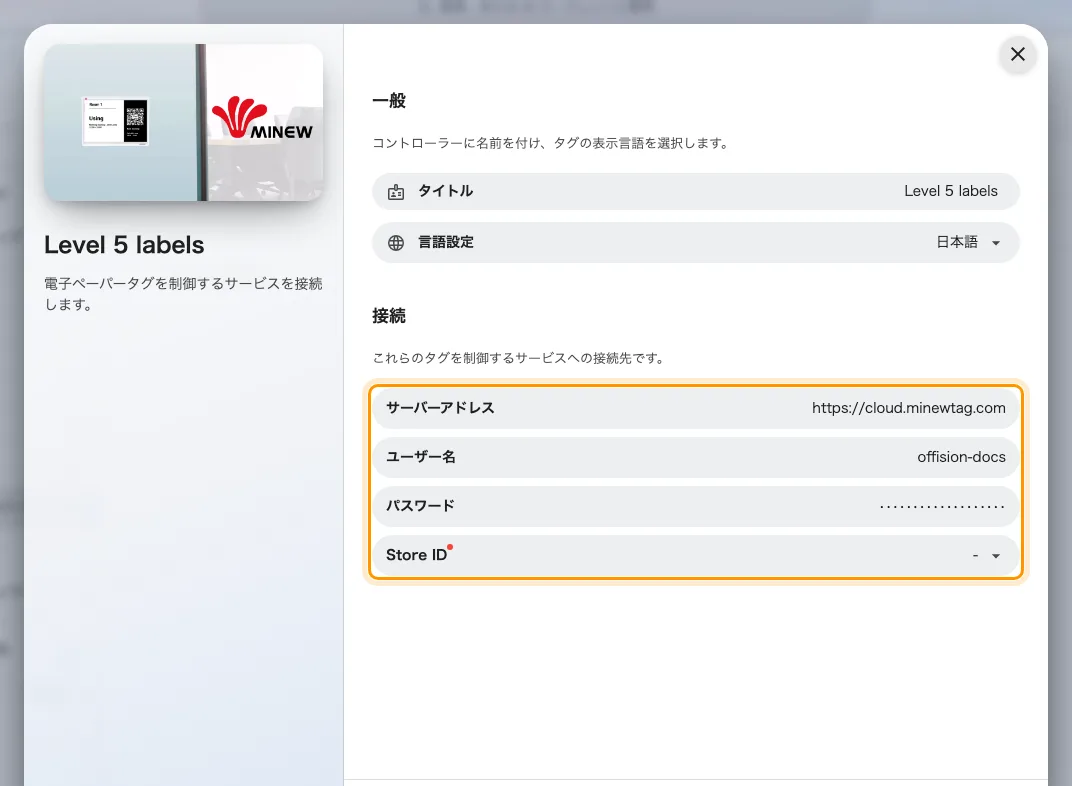Click the description 電子ペーパータグを制御するサービスを接続します

click(183, 294)
